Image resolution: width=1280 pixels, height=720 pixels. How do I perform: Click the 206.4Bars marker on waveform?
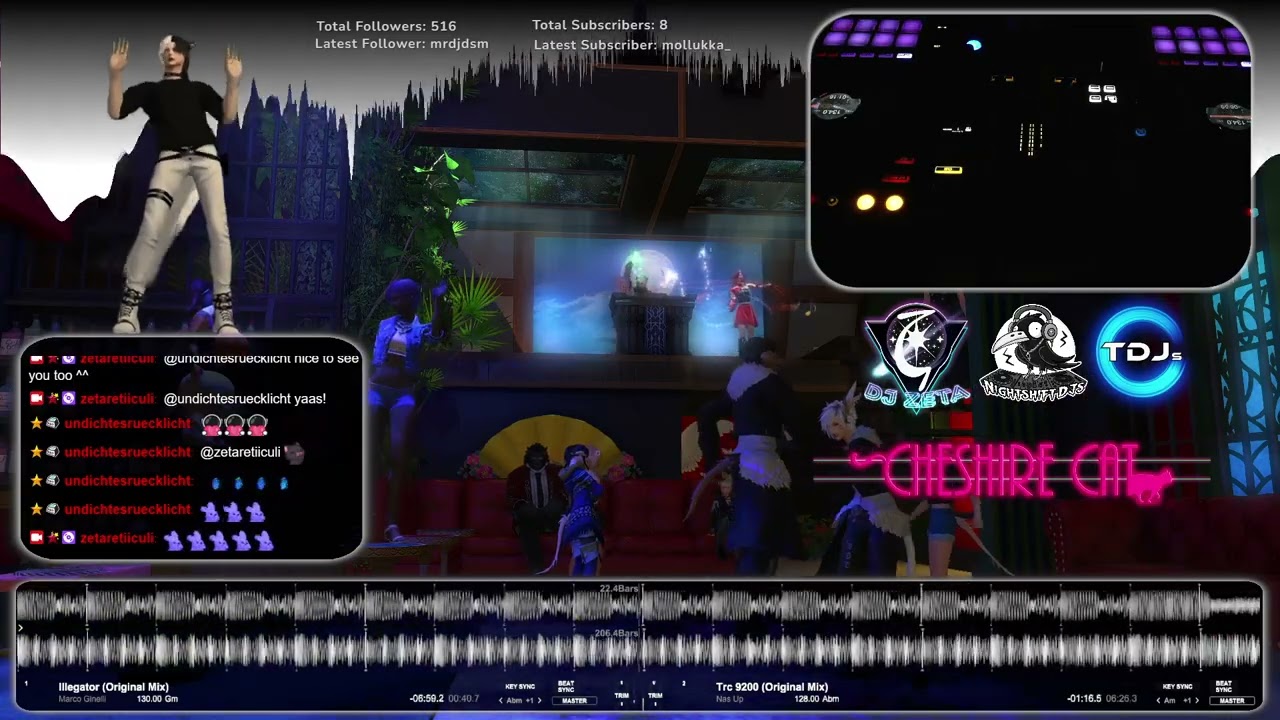pyautogui.click(x=616, y=633)
